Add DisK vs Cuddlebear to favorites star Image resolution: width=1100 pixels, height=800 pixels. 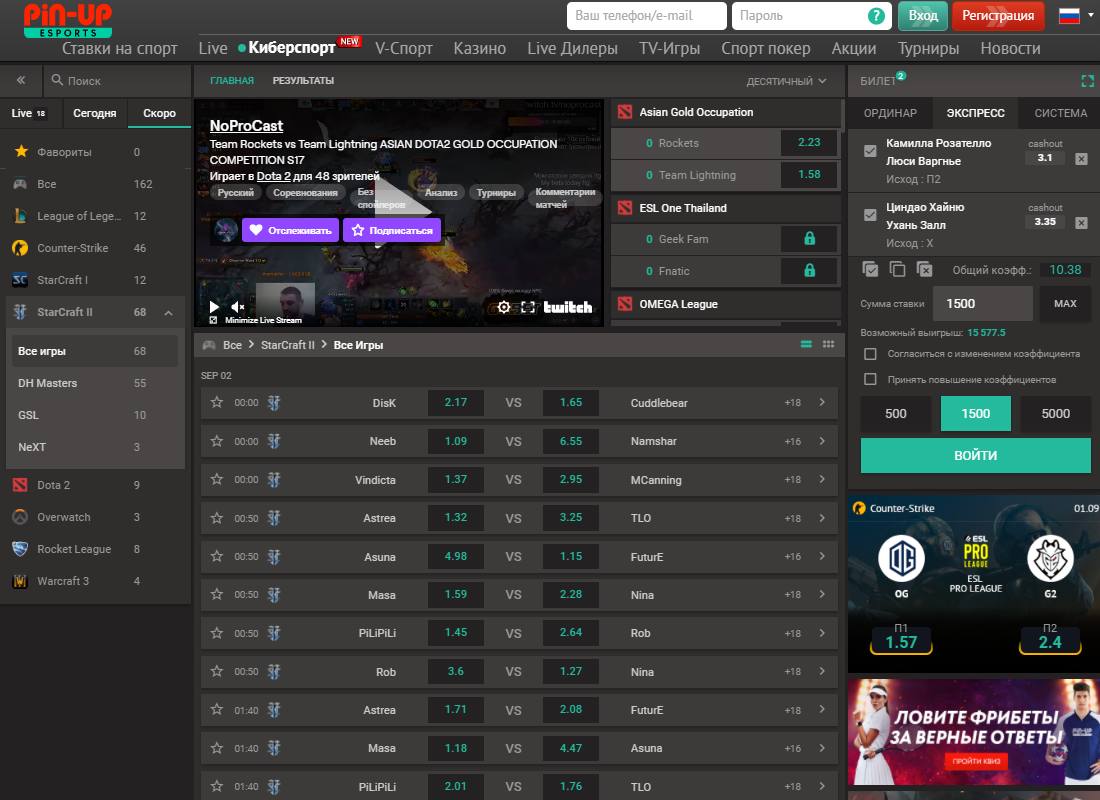(217, 402)
